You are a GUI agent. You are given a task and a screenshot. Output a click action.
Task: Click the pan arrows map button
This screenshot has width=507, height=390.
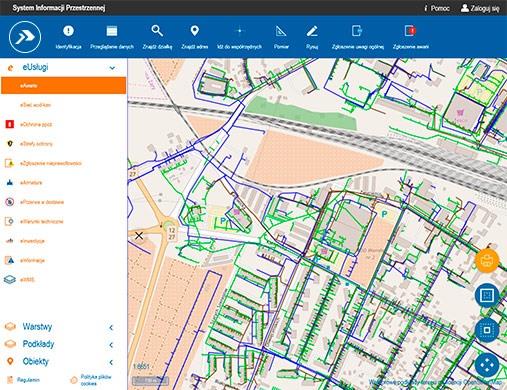487,365
